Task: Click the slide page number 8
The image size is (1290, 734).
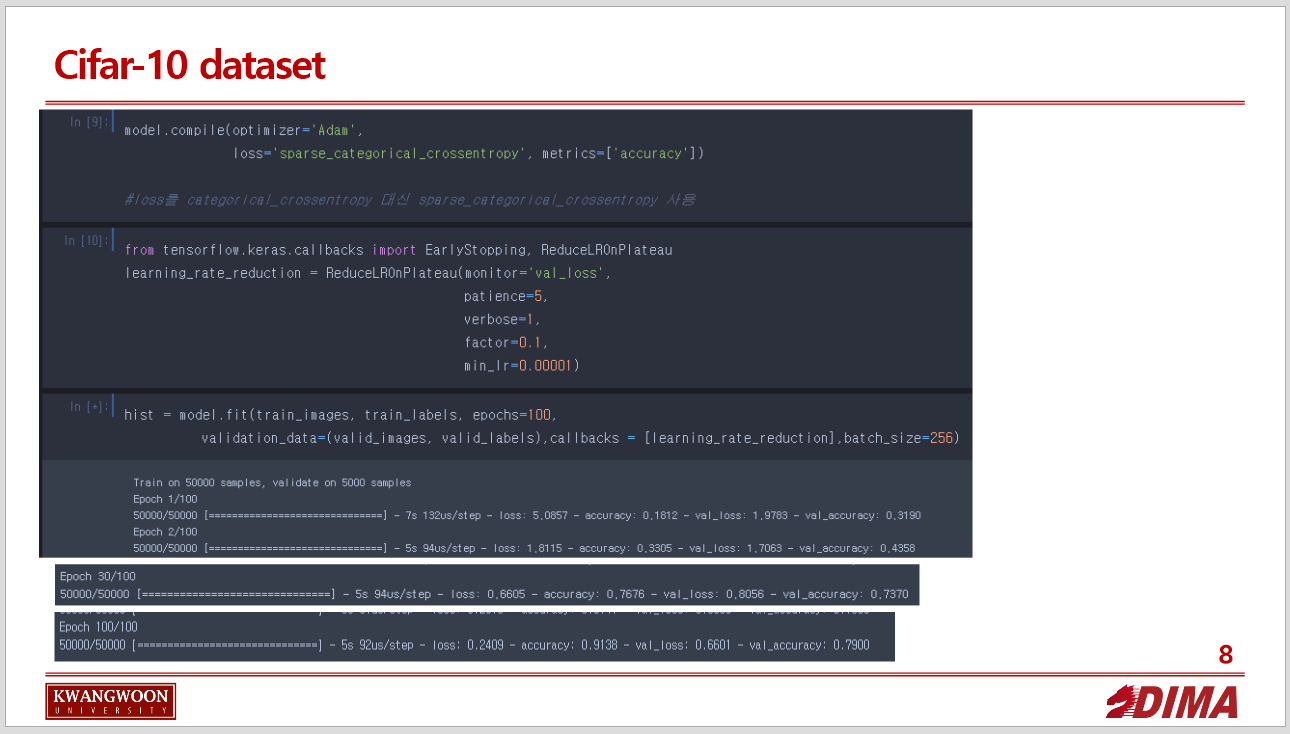Action: coord(1226,656)
